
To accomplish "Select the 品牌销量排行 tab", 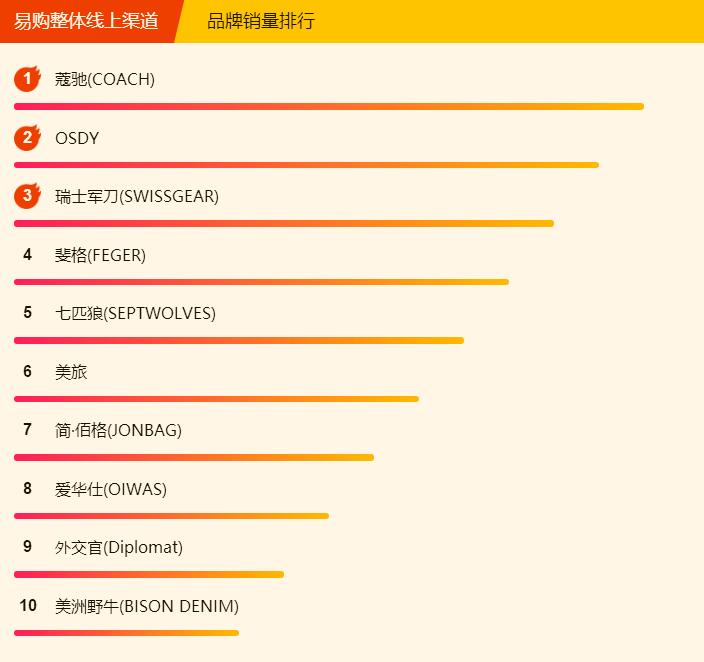I will click(261, 21).
